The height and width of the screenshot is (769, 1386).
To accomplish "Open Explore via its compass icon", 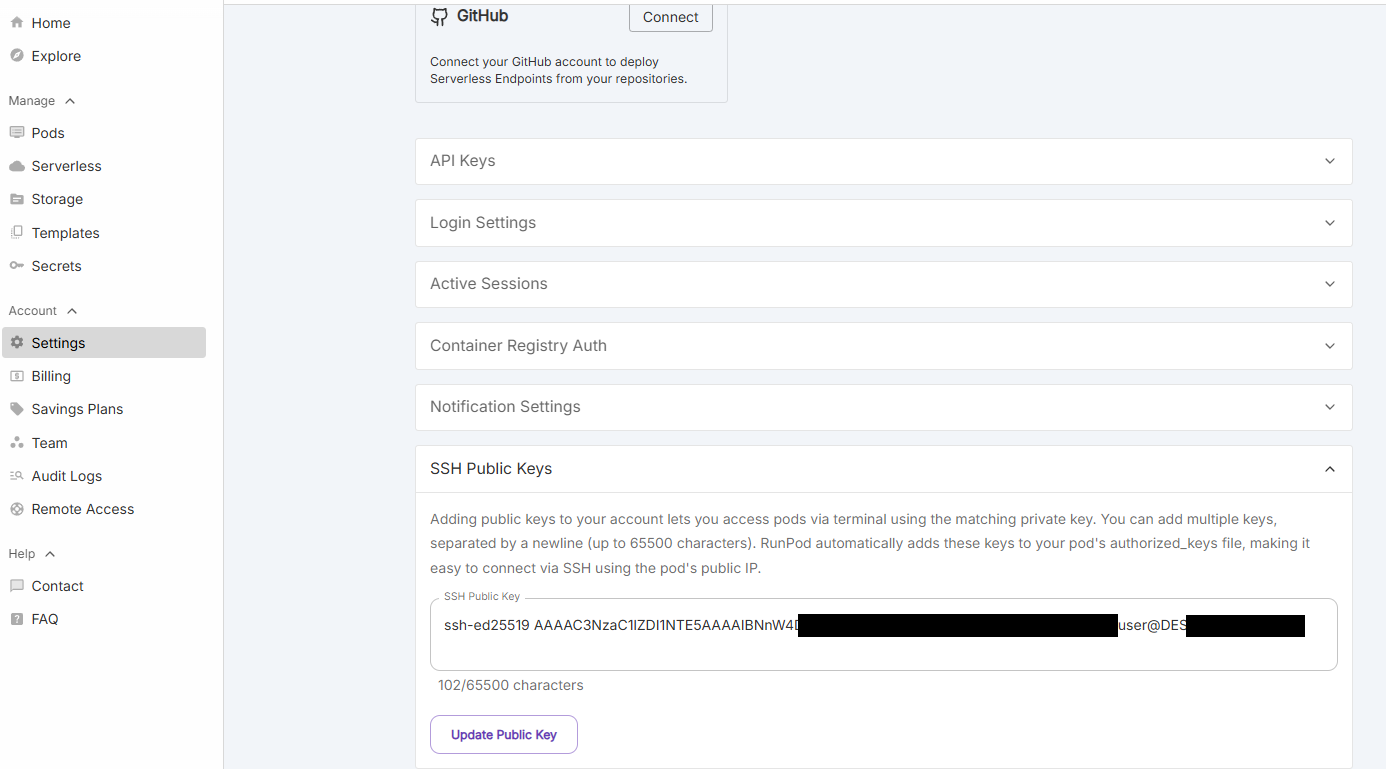I will coord(17,56).
